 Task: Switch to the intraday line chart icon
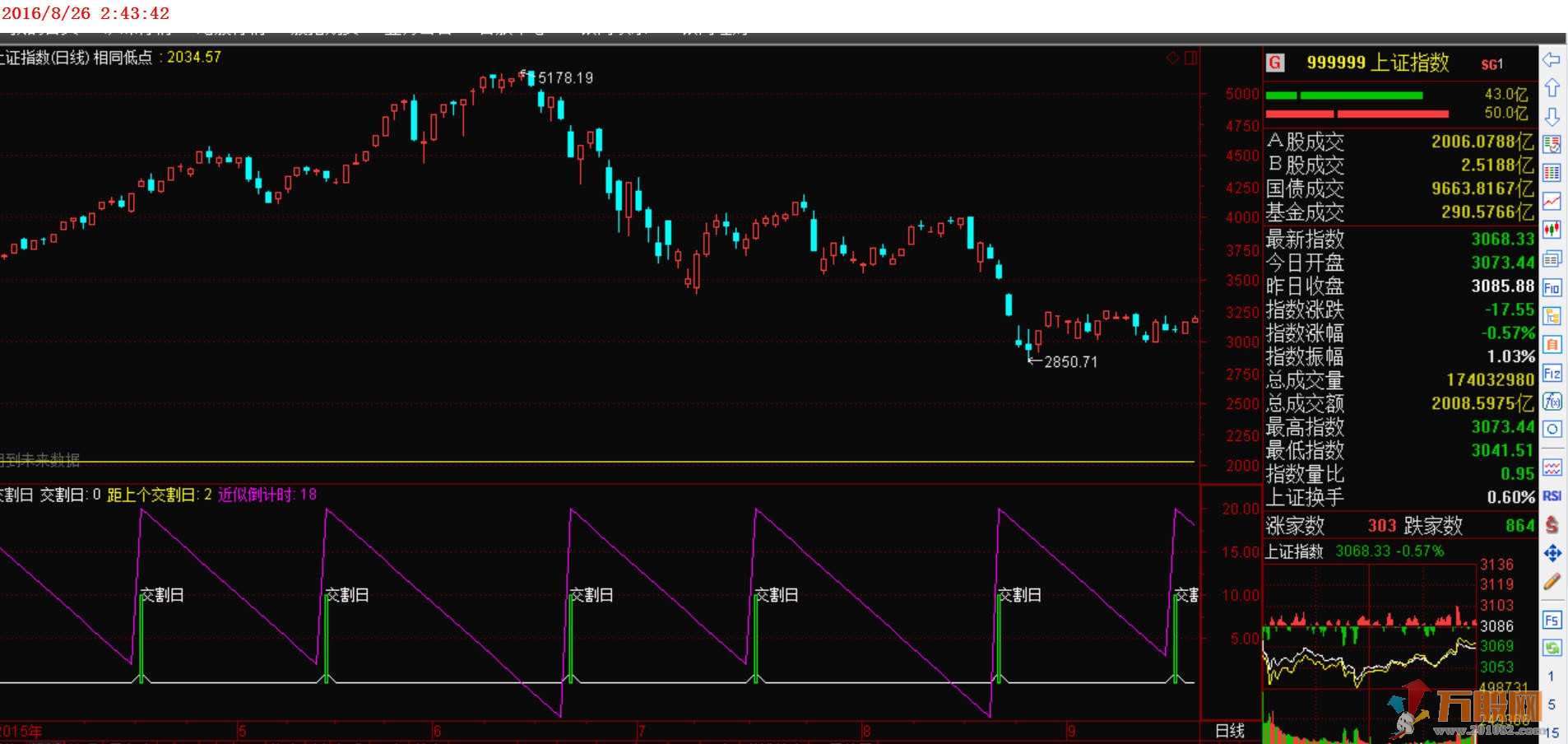(x=1552, y=202)
